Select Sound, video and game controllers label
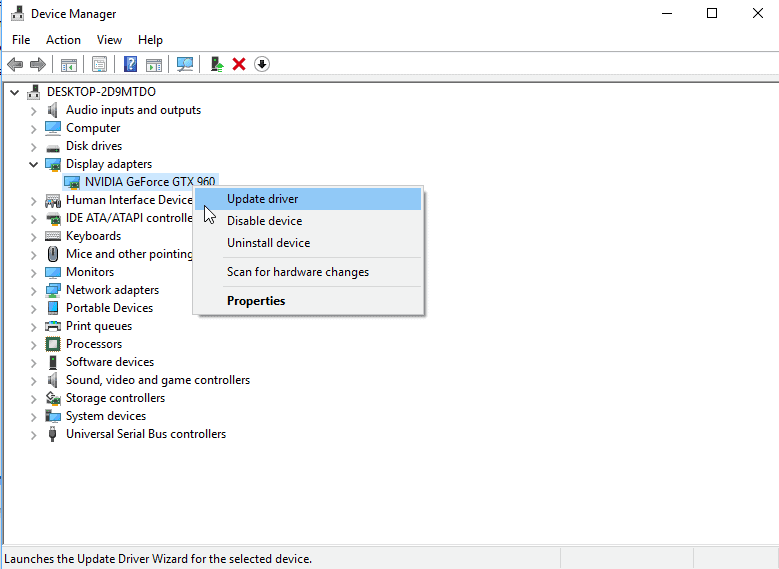This screenshot has width=779, height=569. [158, 380]
